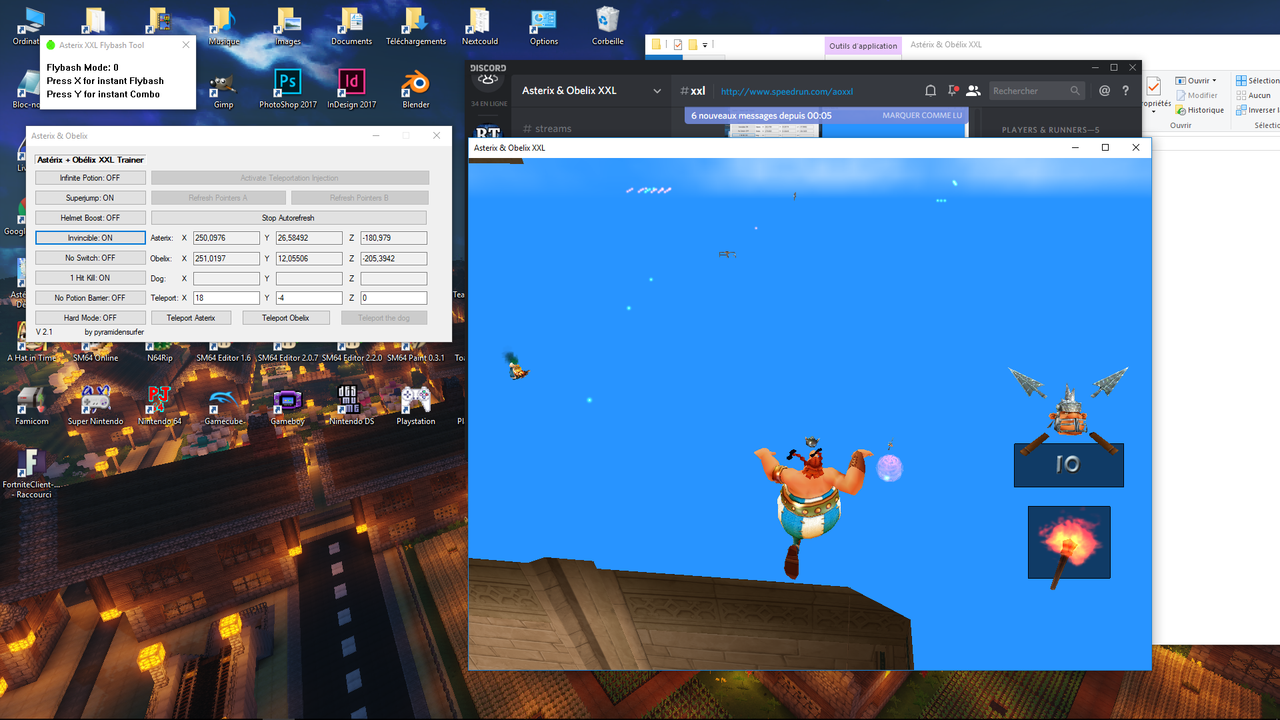Open the Gameboy emulator shortcut
The image size is (1280, 720).
point(288,406)
